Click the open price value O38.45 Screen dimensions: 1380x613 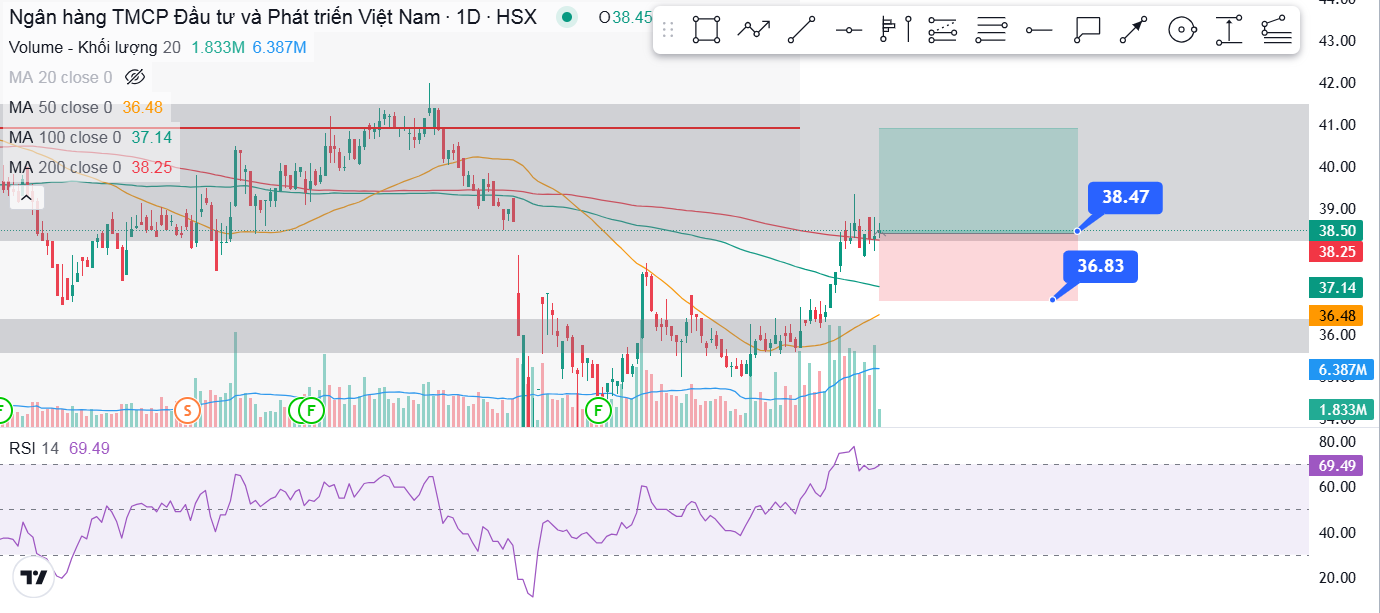[625, 17]
